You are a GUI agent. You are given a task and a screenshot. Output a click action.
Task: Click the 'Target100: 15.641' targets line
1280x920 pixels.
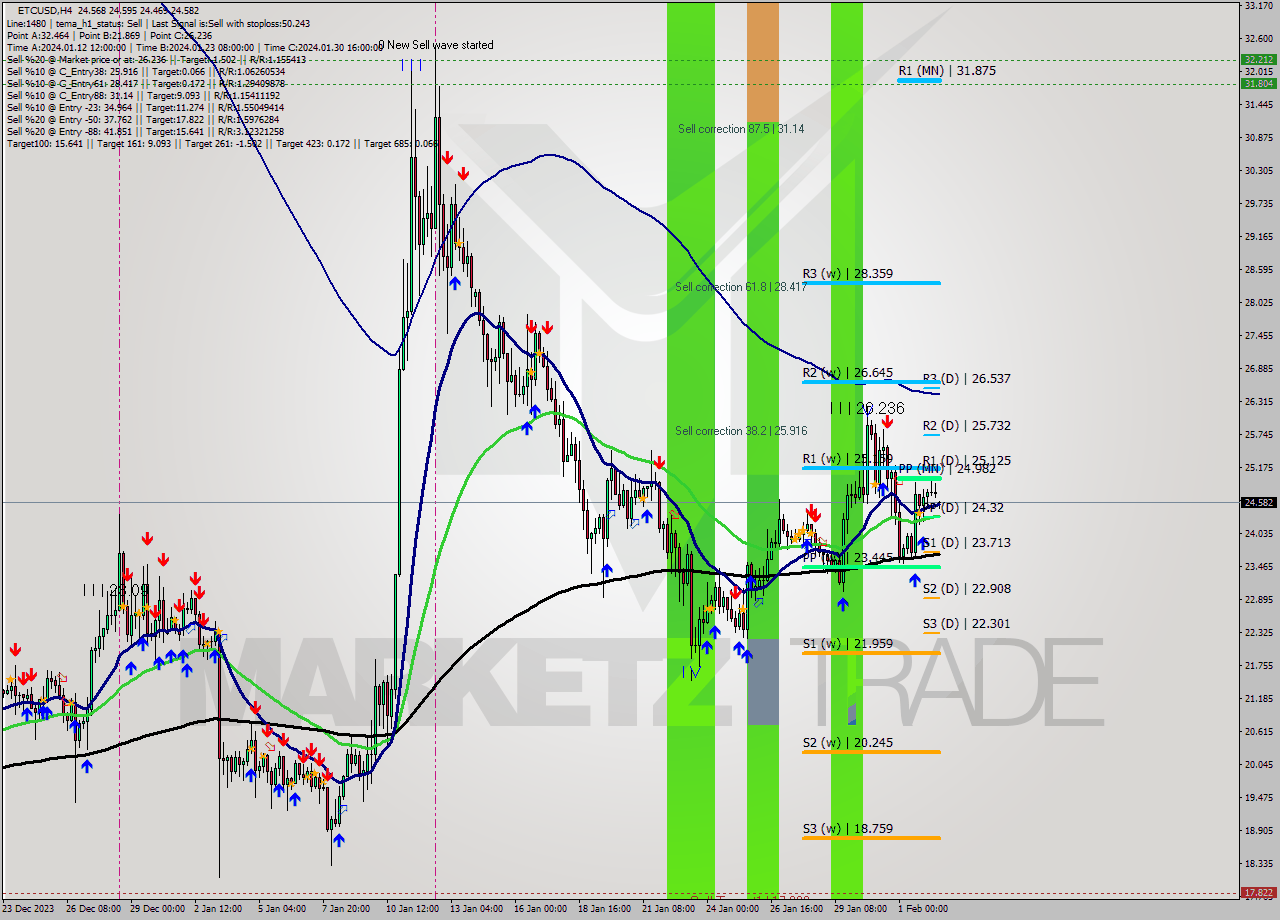tap(222, 144)
